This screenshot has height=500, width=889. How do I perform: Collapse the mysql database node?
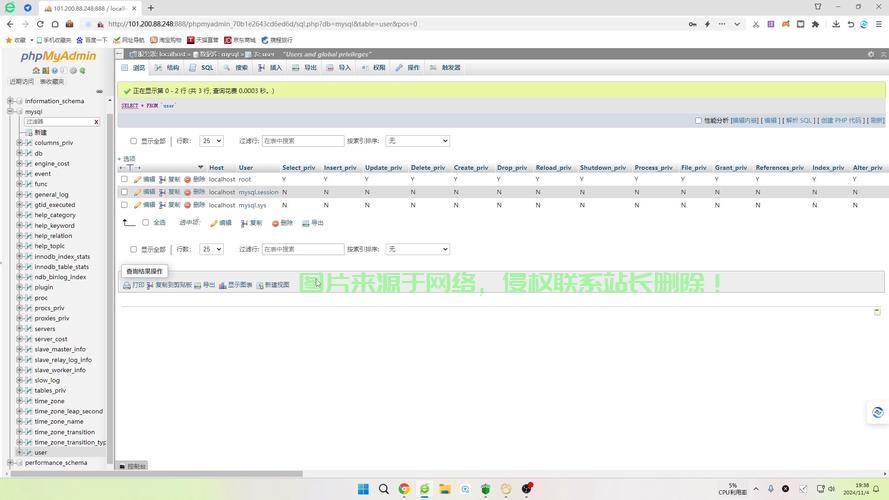[x=10, y=111]
